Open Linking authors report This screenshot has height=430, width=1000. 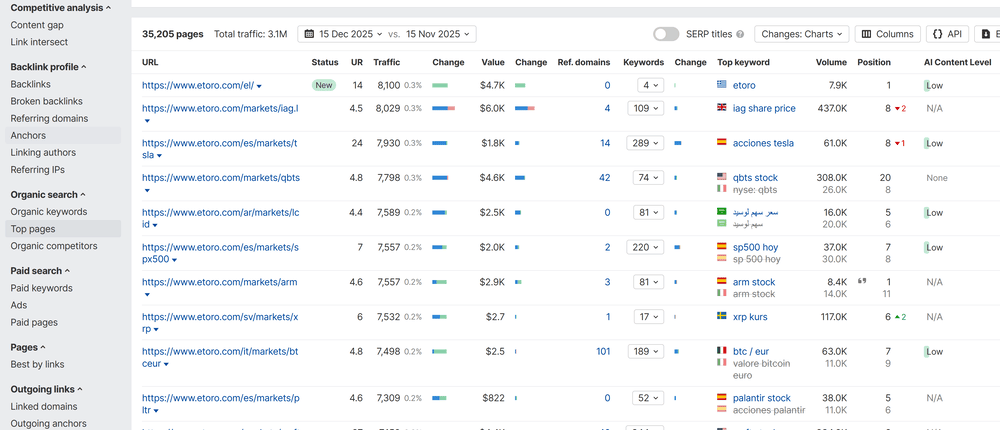tap(43, 152)
